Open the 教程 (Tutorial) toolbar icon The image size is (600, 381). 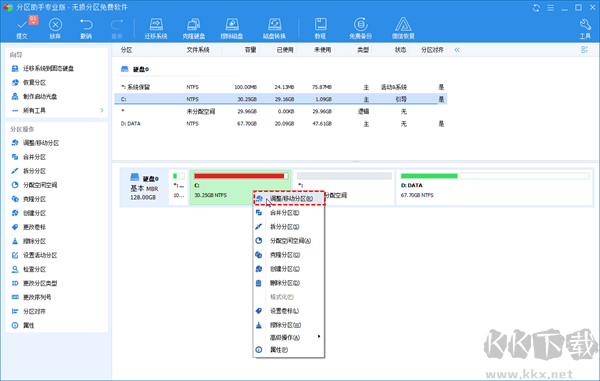pyautogui.click(x=320, y=28)
